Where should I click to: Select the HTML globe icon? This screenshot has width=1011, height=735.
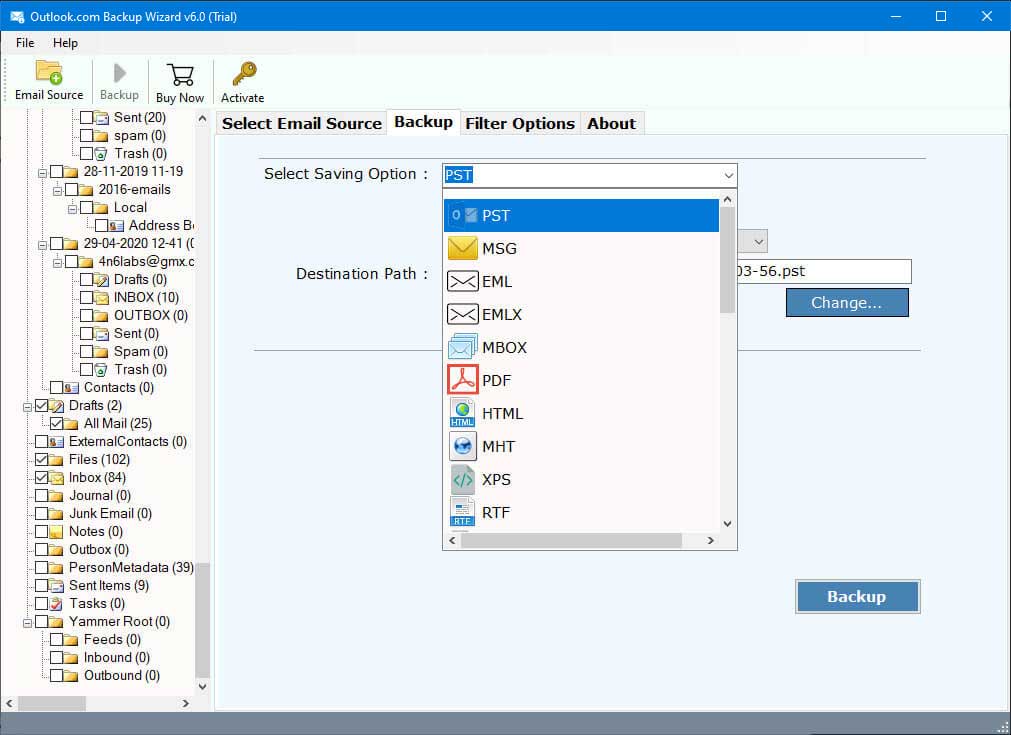tap(462, 413)
